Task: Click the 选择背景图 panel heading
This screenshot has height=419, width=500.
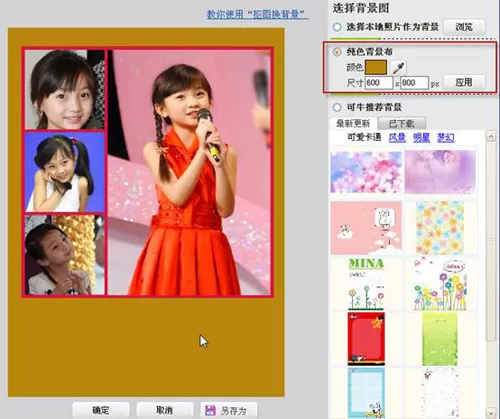Action: pos(361,8)
